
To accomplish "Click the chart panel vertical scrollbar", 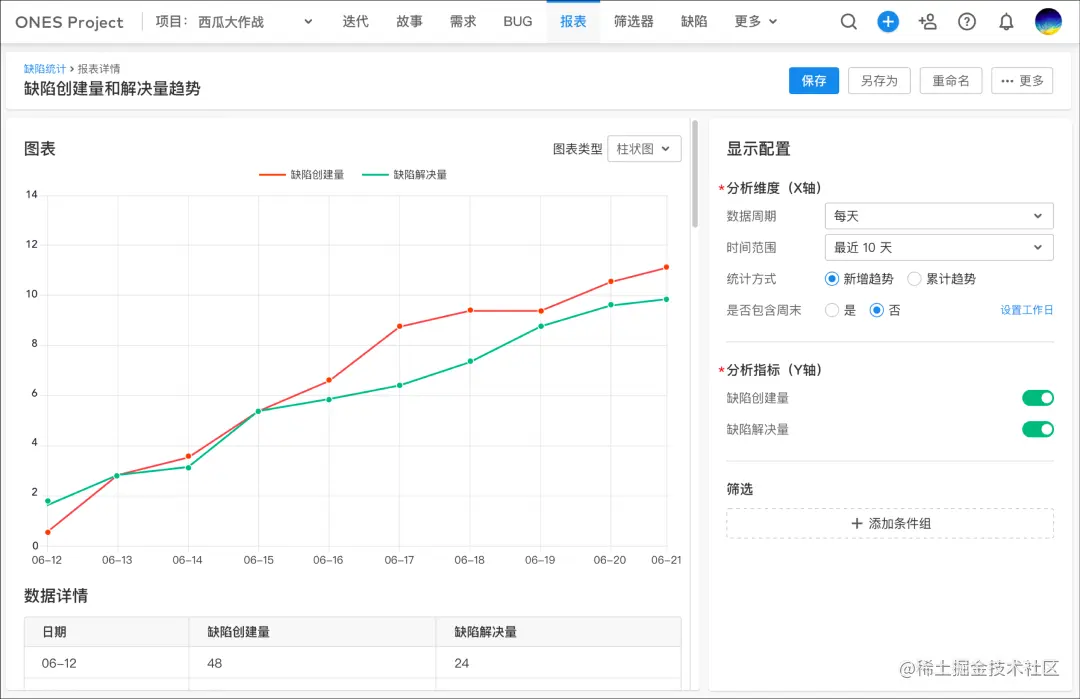I will (x=694, y=174).
